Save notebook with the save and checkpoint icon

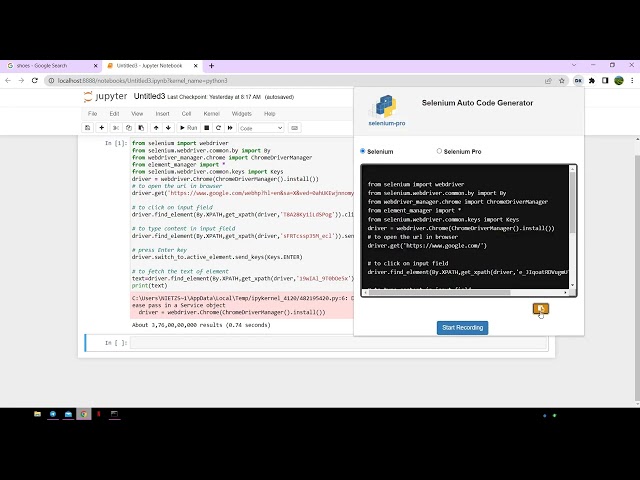(87, 128)
